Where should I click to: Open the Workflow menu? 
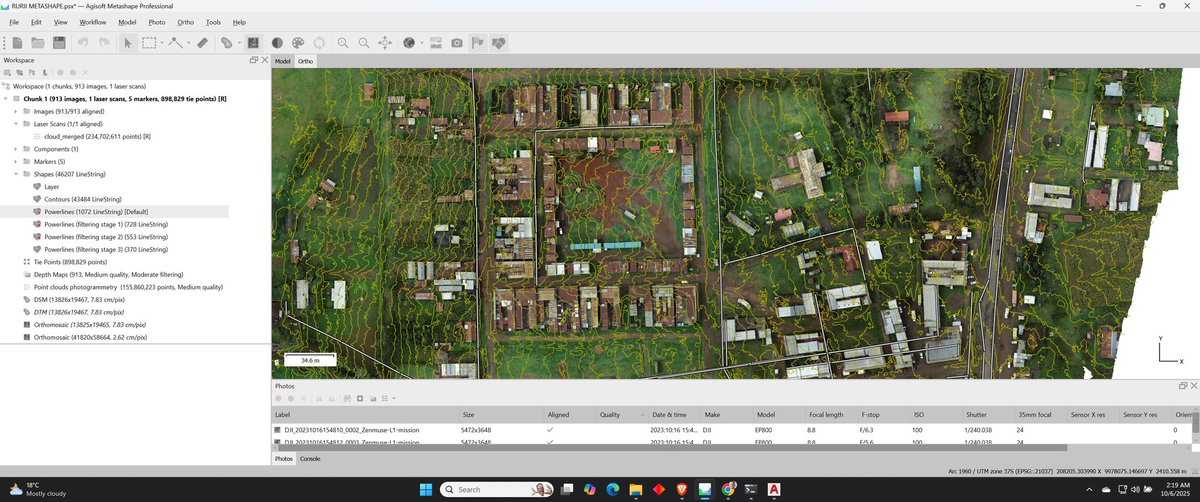click(93, 22)
